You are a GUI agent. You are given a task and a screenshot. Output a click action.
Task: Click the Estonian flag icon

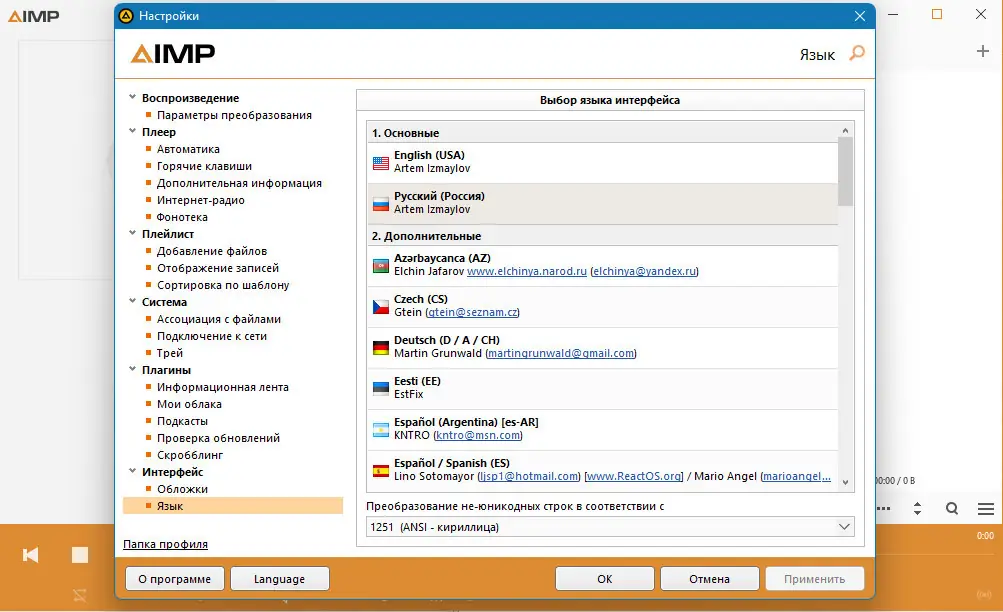coord(381,388)
